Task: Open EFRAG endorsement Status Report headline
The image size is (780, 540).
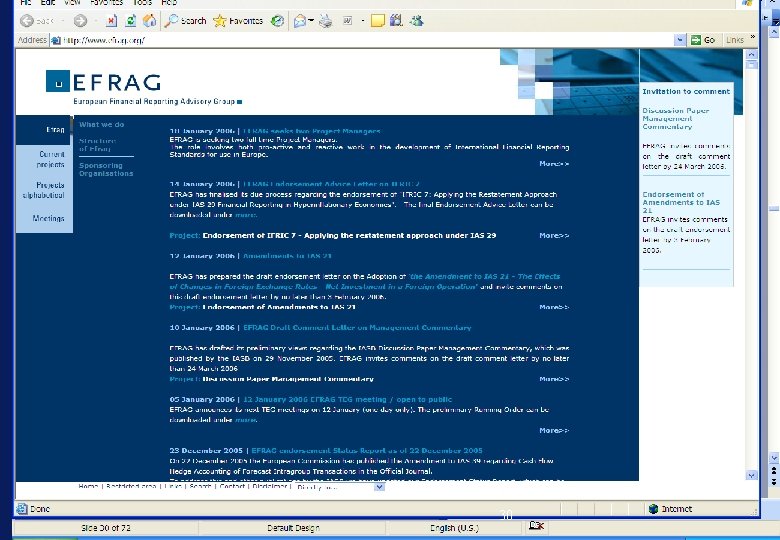Action: coord(367,450)
